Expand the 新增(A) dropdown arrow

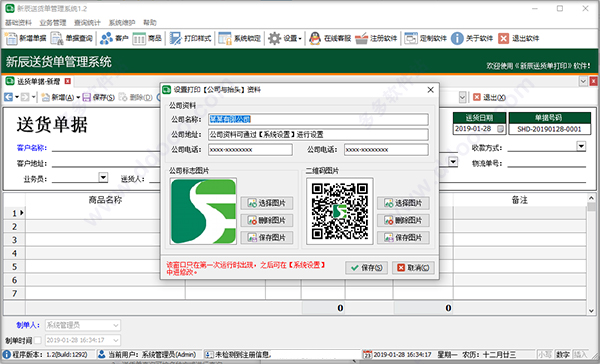pyautogui.click(x=78, y=98)
